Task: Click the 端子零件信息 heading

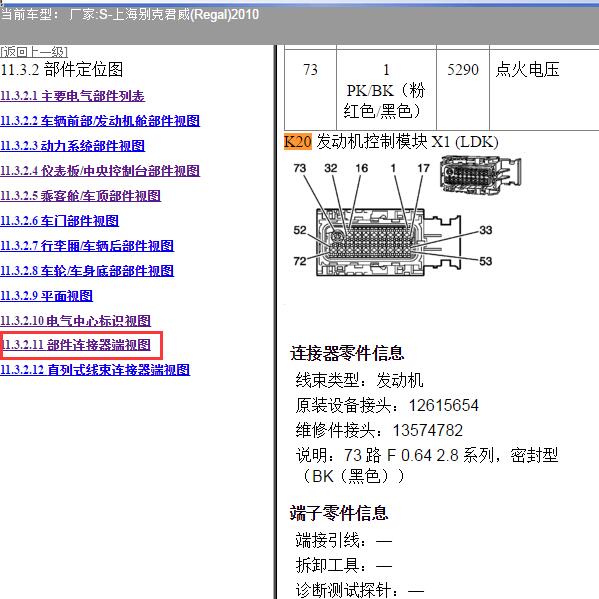Action: tap(339, 513)
